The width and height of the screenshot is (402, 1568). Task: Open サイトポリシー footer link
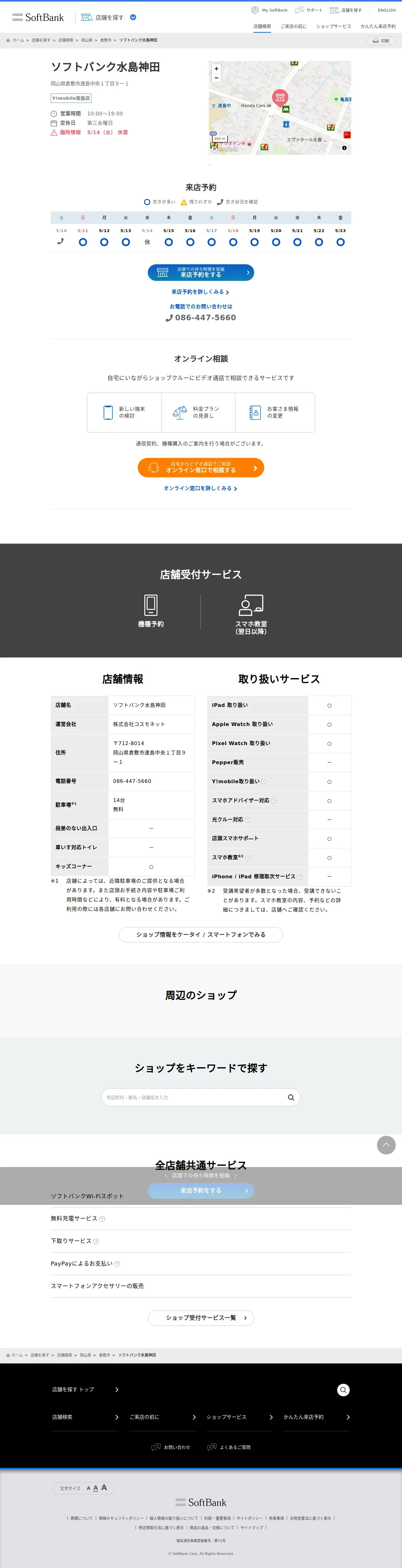(x=250, y=1518)
